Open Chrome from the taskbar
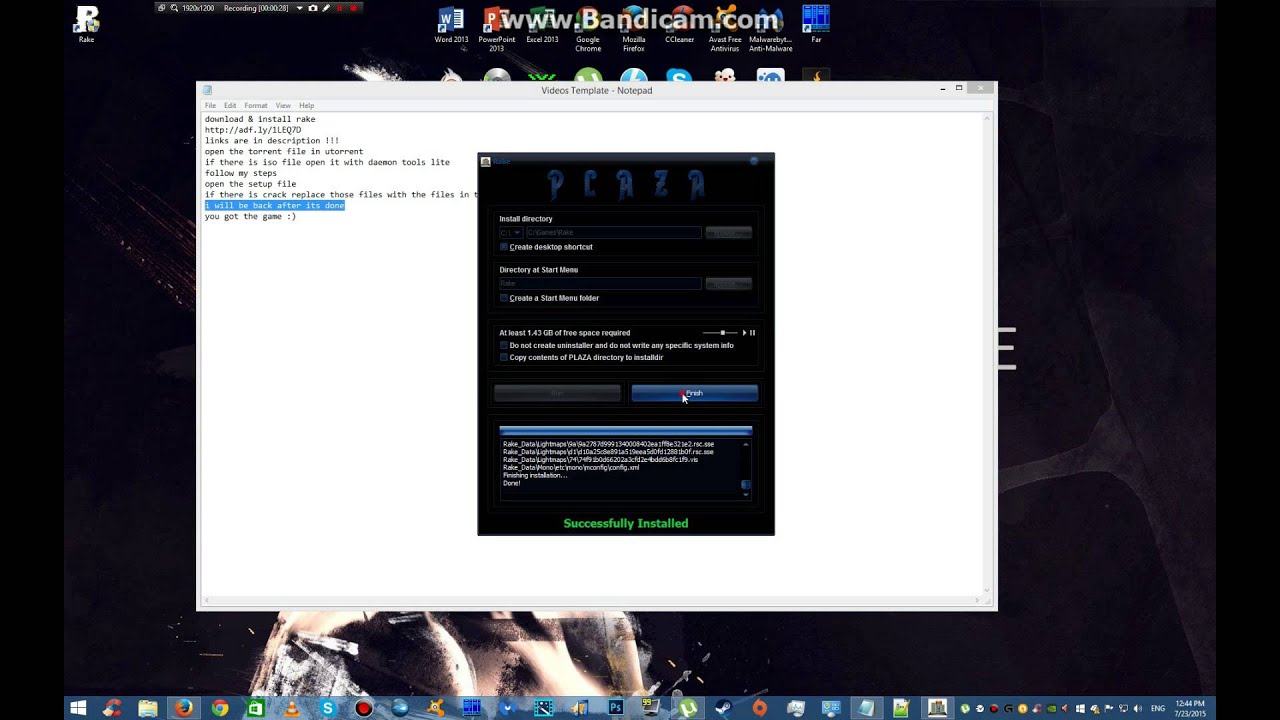The width and height of the screenshot is (1280, 720). 220,708
